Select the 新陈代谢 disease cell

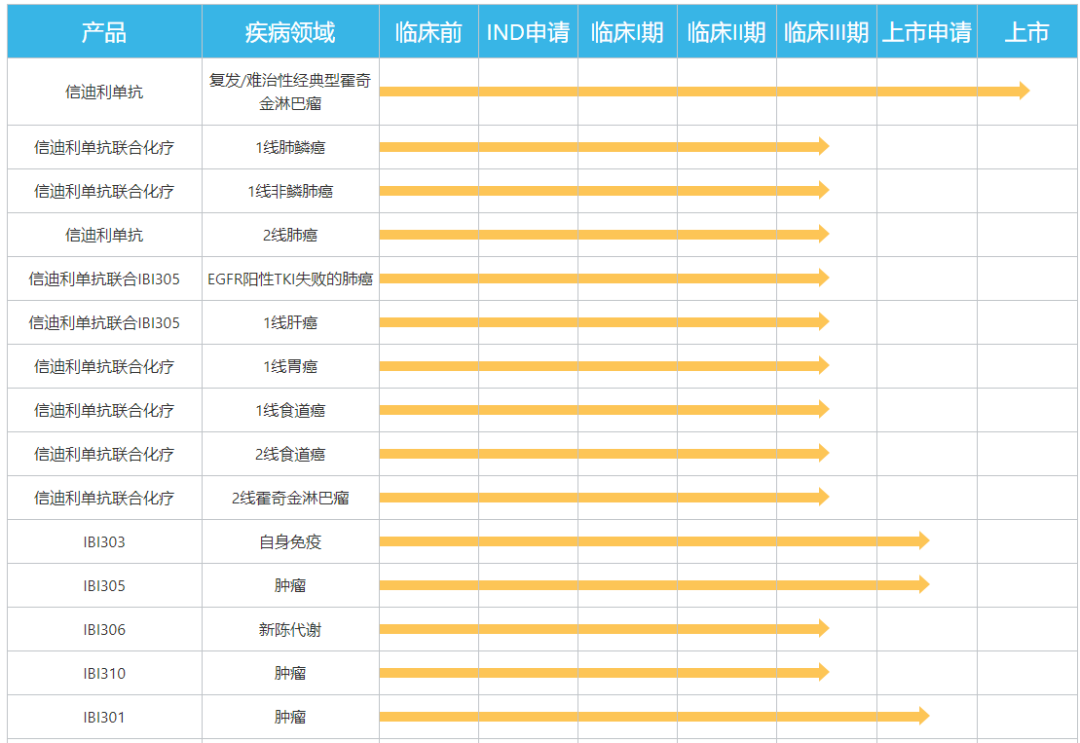pyautogui.click(x=291, y=629)
